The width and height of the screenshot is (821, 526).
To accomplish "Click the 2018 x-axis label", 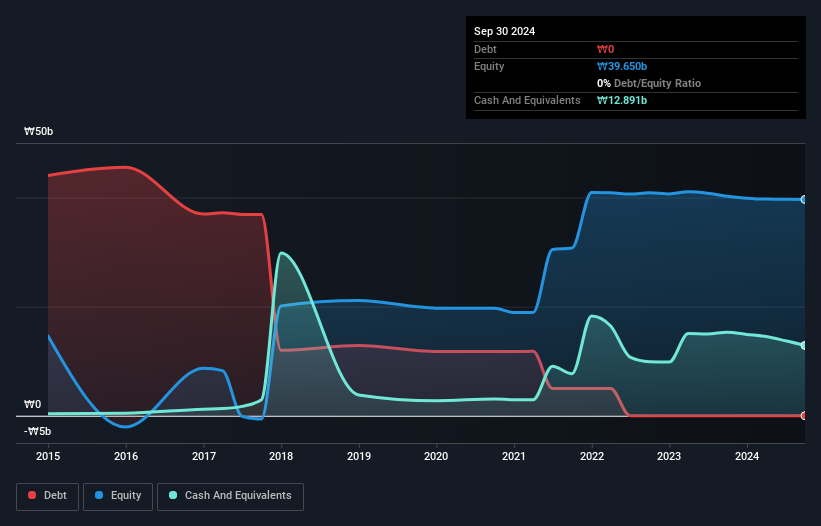I will click(281, 456).
